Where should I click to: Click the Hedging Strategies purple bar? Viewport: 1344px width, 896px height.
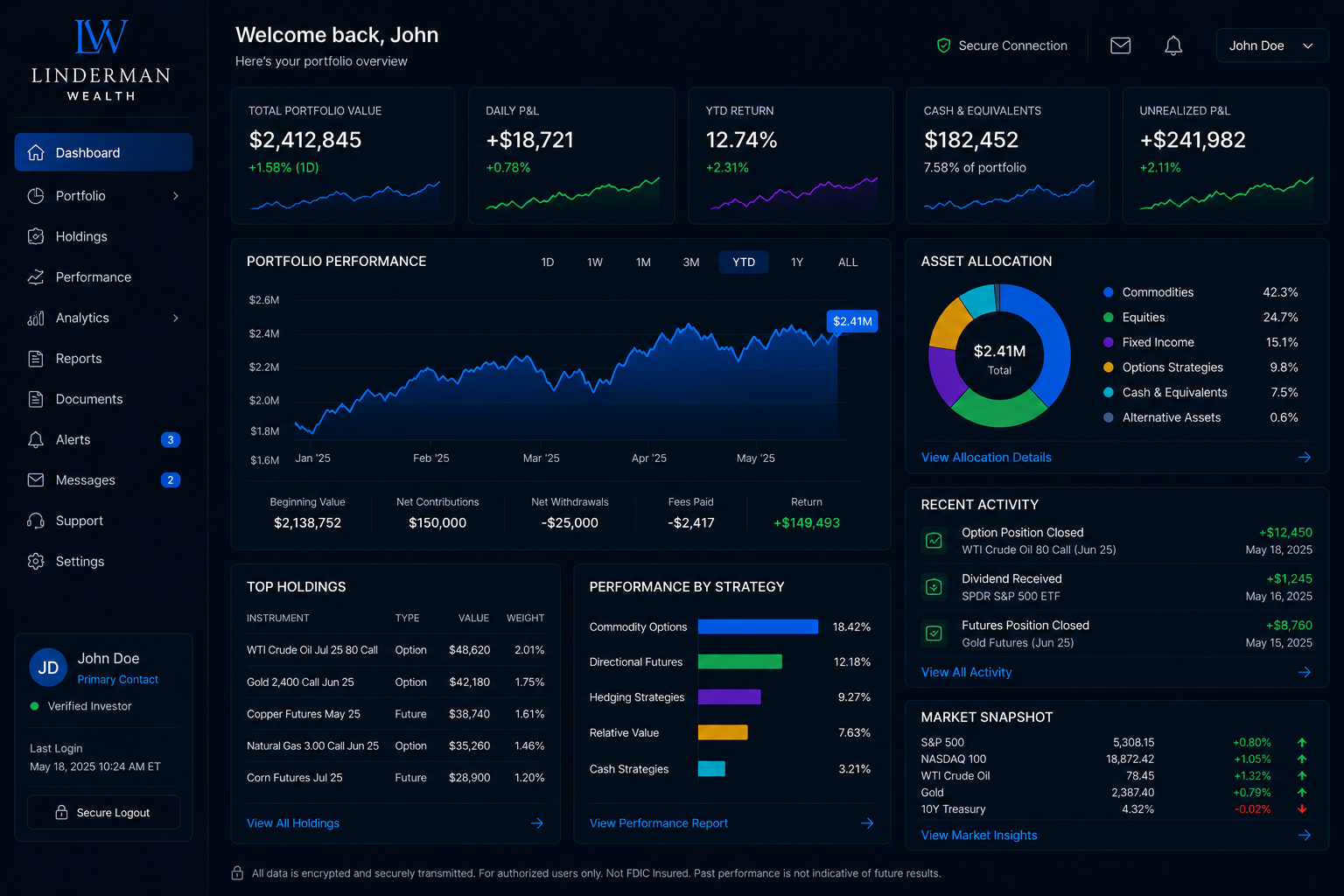coord(729,697)
